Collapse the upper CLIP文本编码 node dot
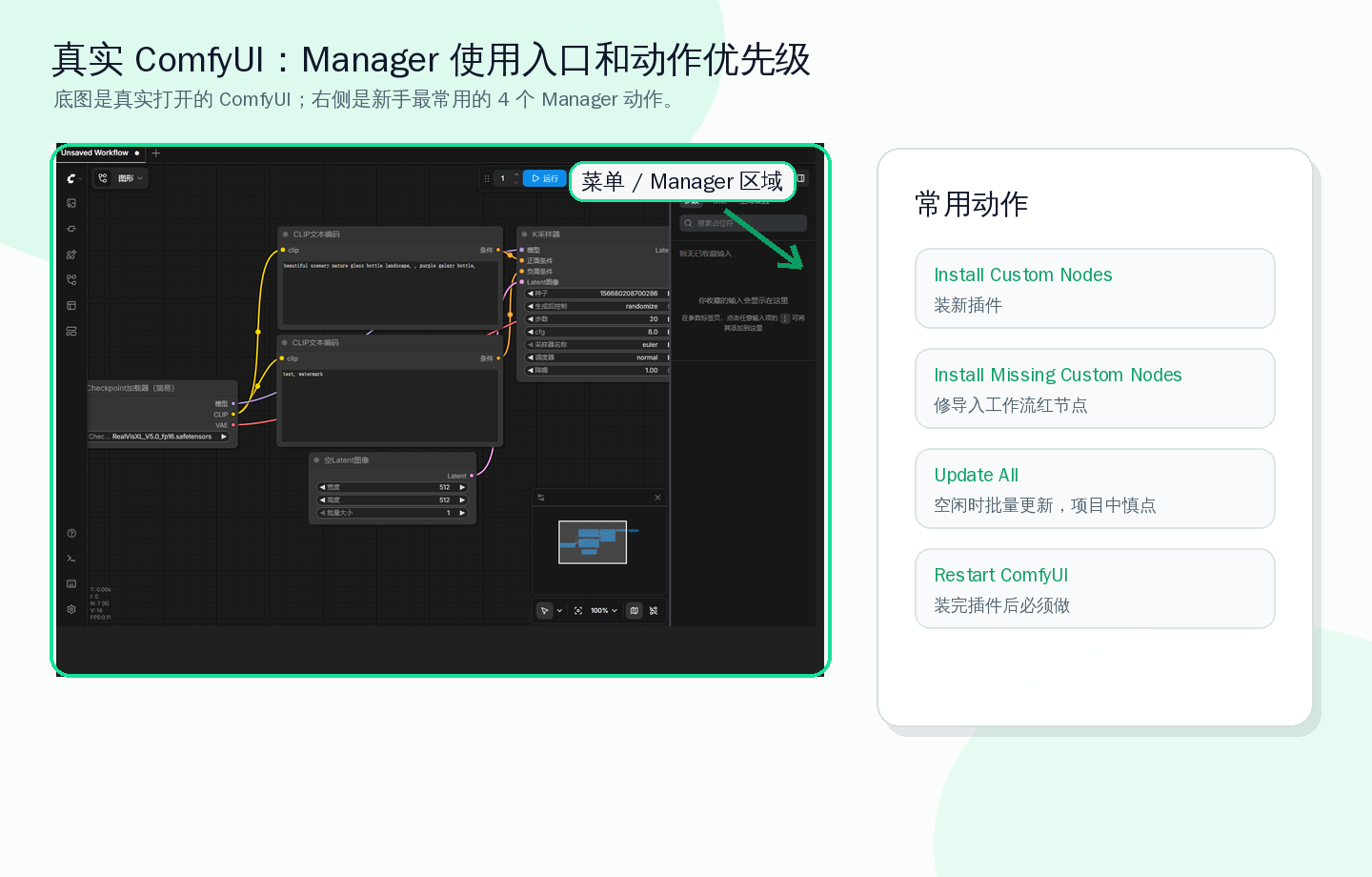This screenshot has width=1372, height=877. point(286,235)
